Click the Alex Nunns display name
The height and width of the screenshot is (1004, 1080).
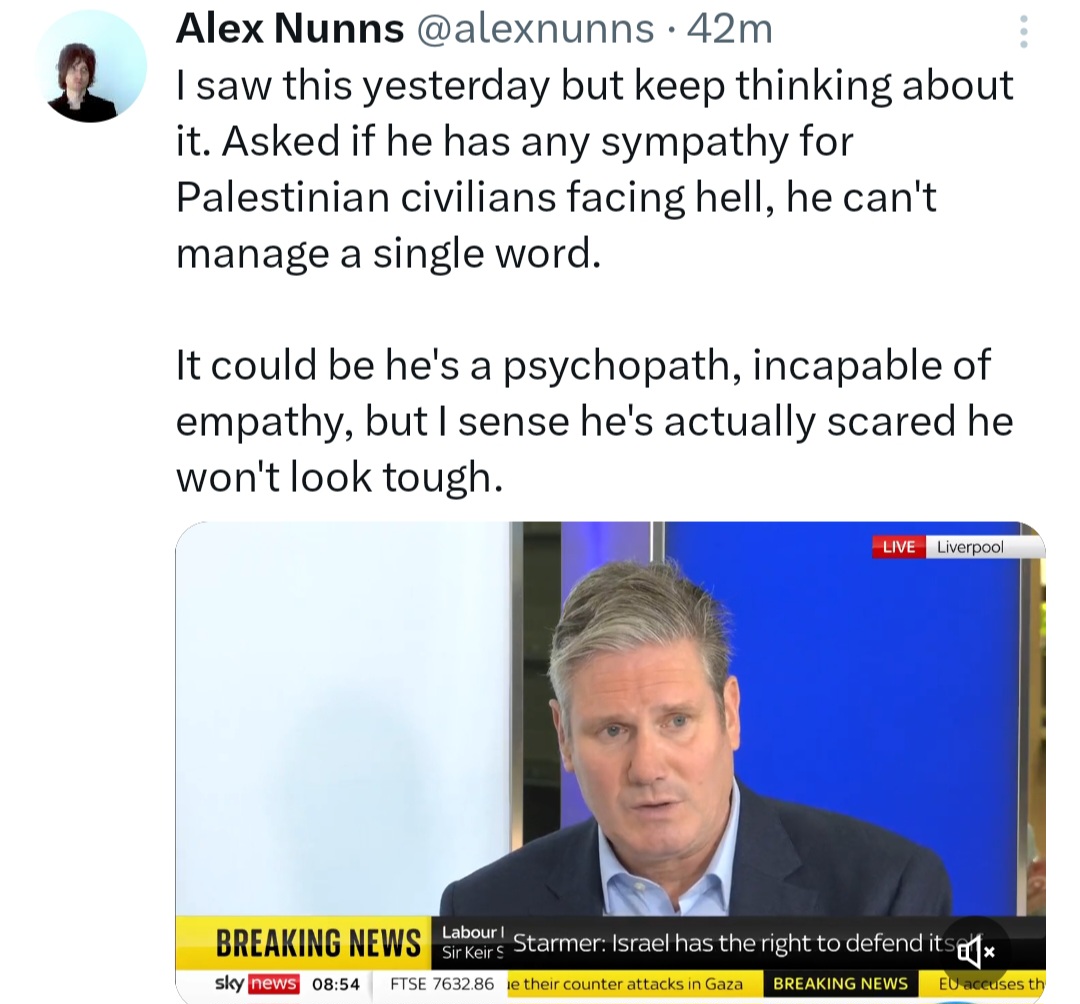(290, 29)
